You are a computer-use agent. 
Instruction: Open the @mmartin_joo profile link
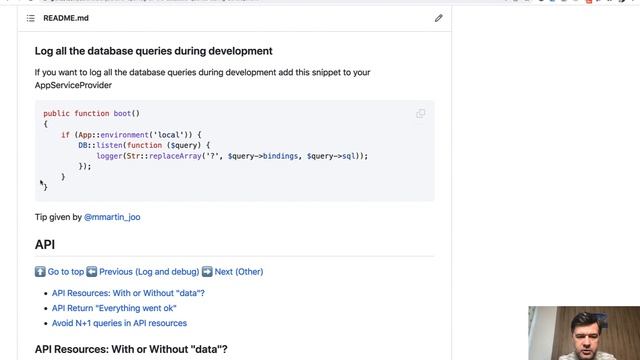click(112, 217)
